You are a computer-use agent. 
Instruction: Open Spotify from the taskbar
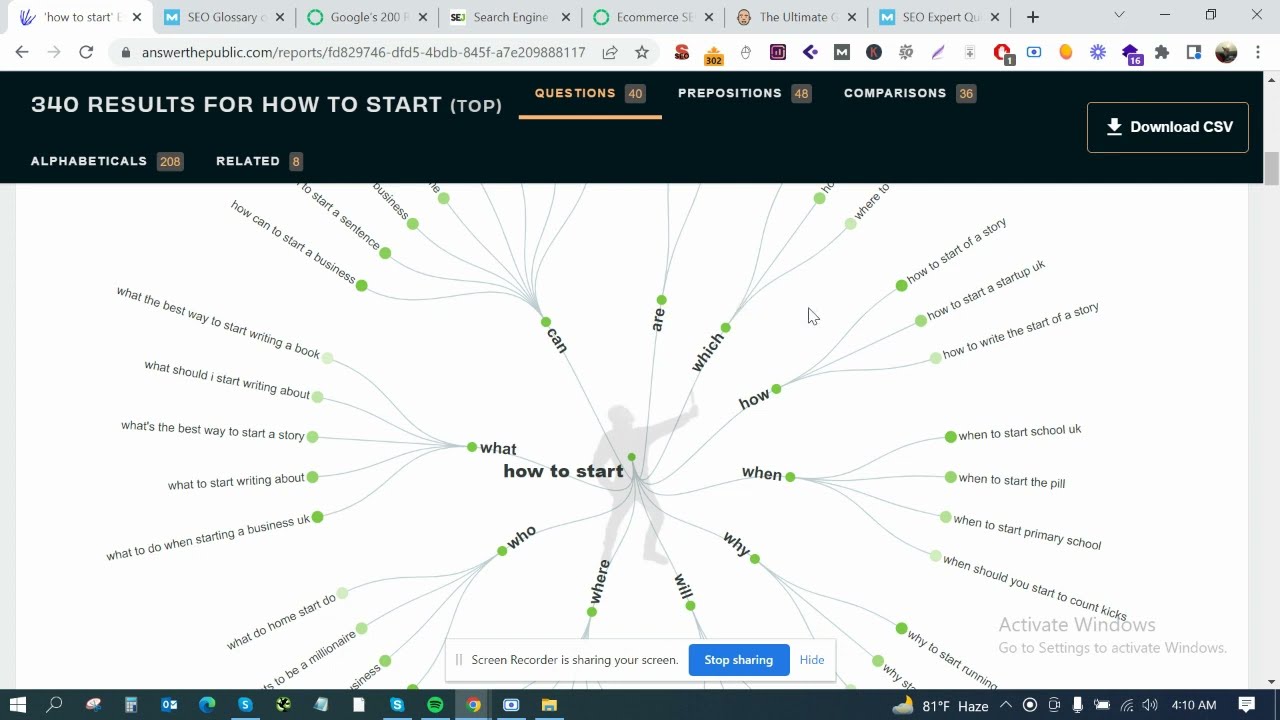[x=435, y=705]
